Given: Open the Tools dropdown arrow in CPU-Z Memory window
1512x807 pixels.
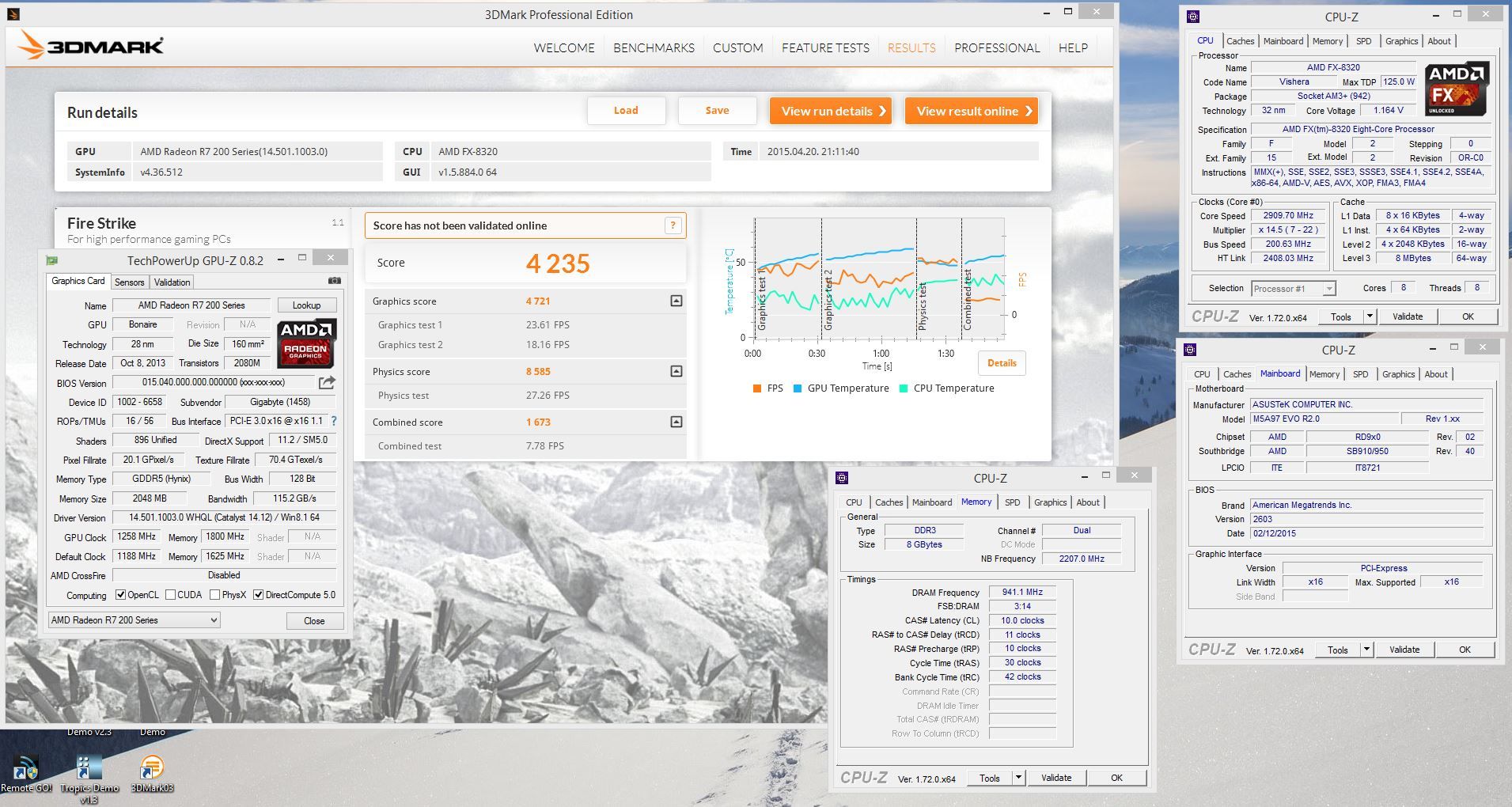Looking at the screenshot, I should [x=1018, y=778].
